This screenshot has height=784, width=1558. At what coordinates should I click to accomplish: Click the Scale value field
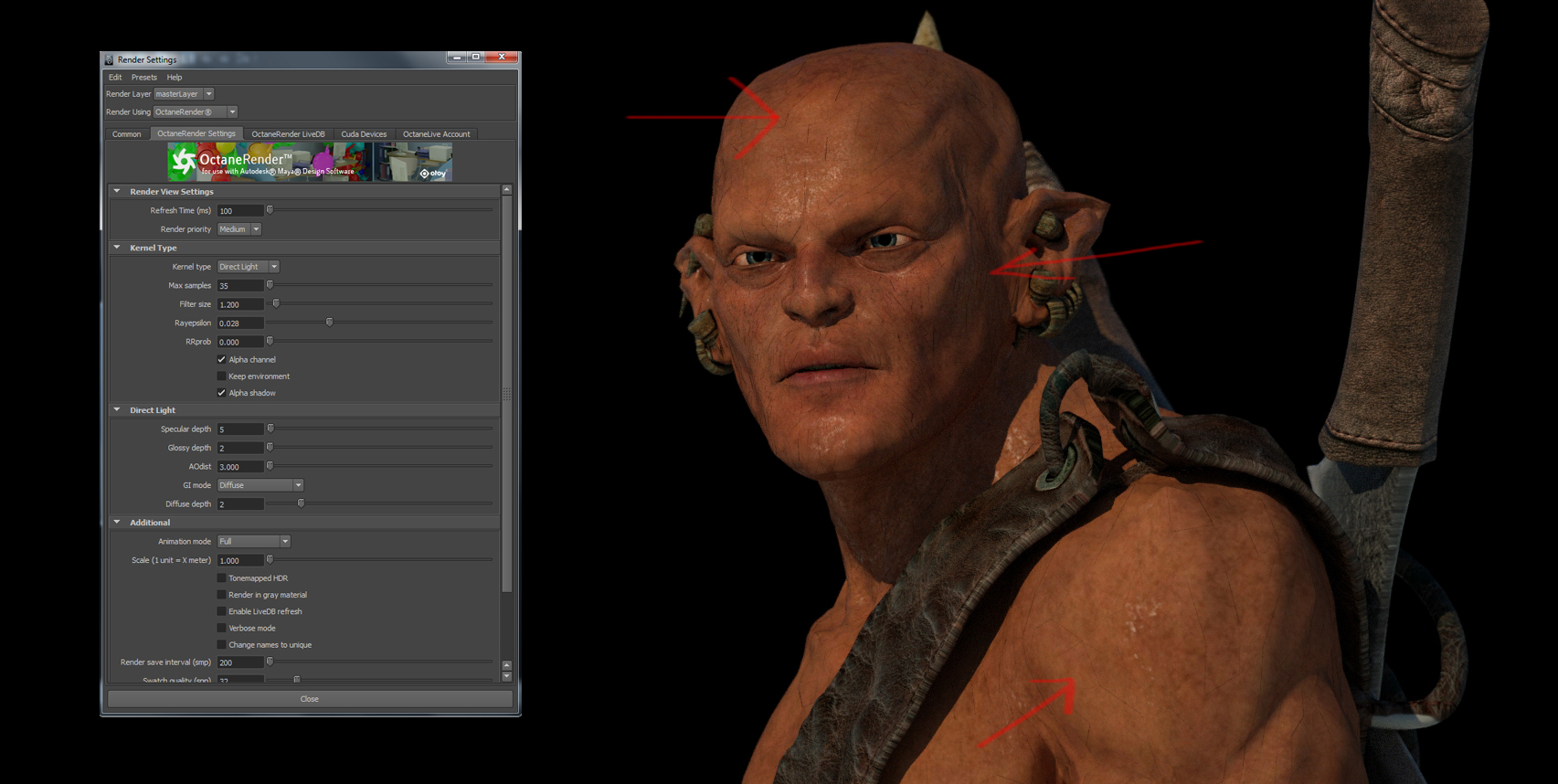pyautogui.click(x=240, y=561)
